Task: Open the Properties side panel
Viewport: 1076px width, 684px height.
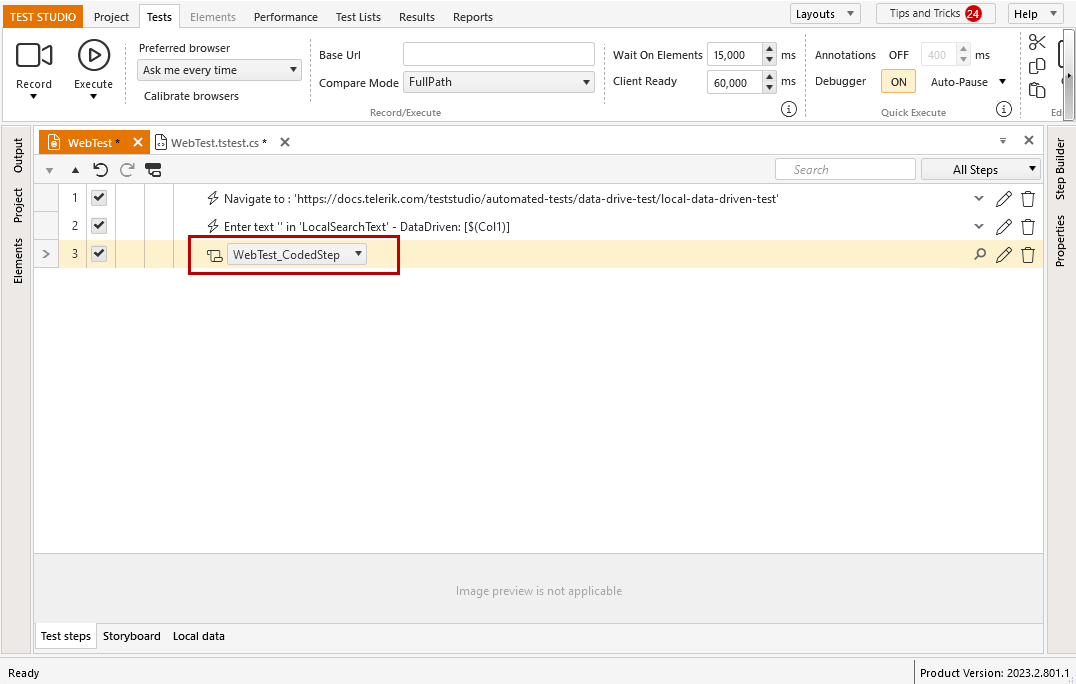Action: coord(1060,240)
